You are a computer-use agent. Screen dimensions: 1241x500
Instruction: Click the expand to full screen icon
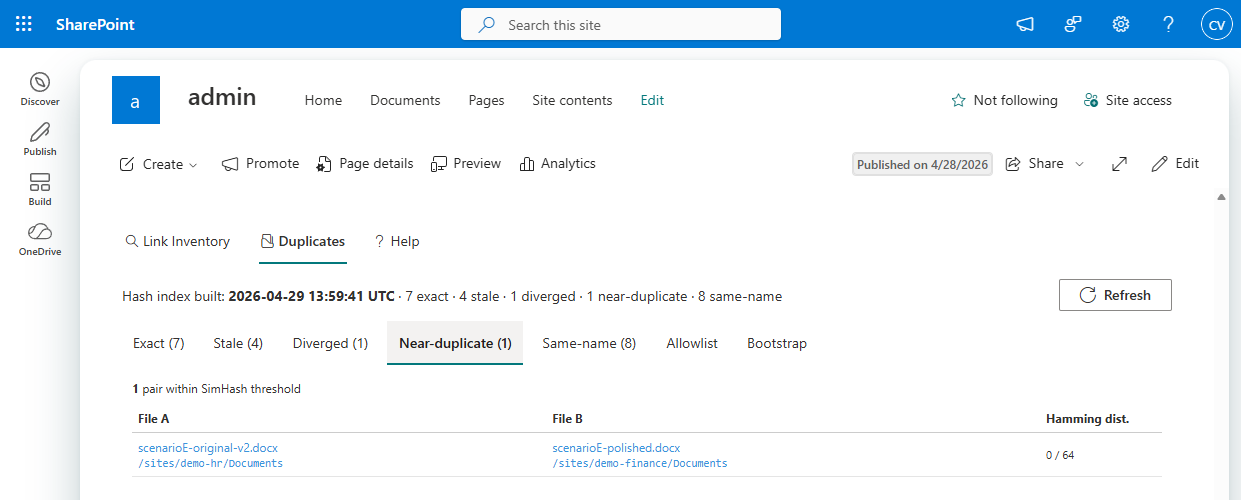click(1120, 164)
